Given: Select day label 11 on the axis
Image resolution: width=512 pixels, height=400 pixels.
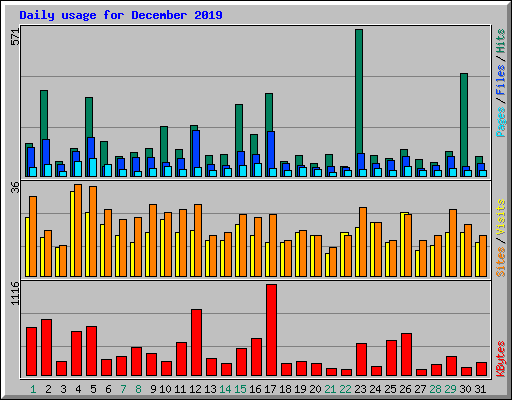Looking at the screenshot, I should pyautogui.click(x=180, y=389).
